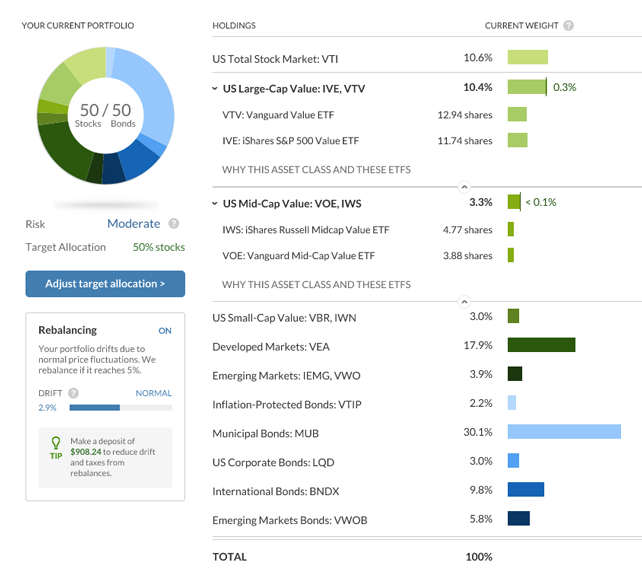Click the NORMAL drift status

[154, 393]
